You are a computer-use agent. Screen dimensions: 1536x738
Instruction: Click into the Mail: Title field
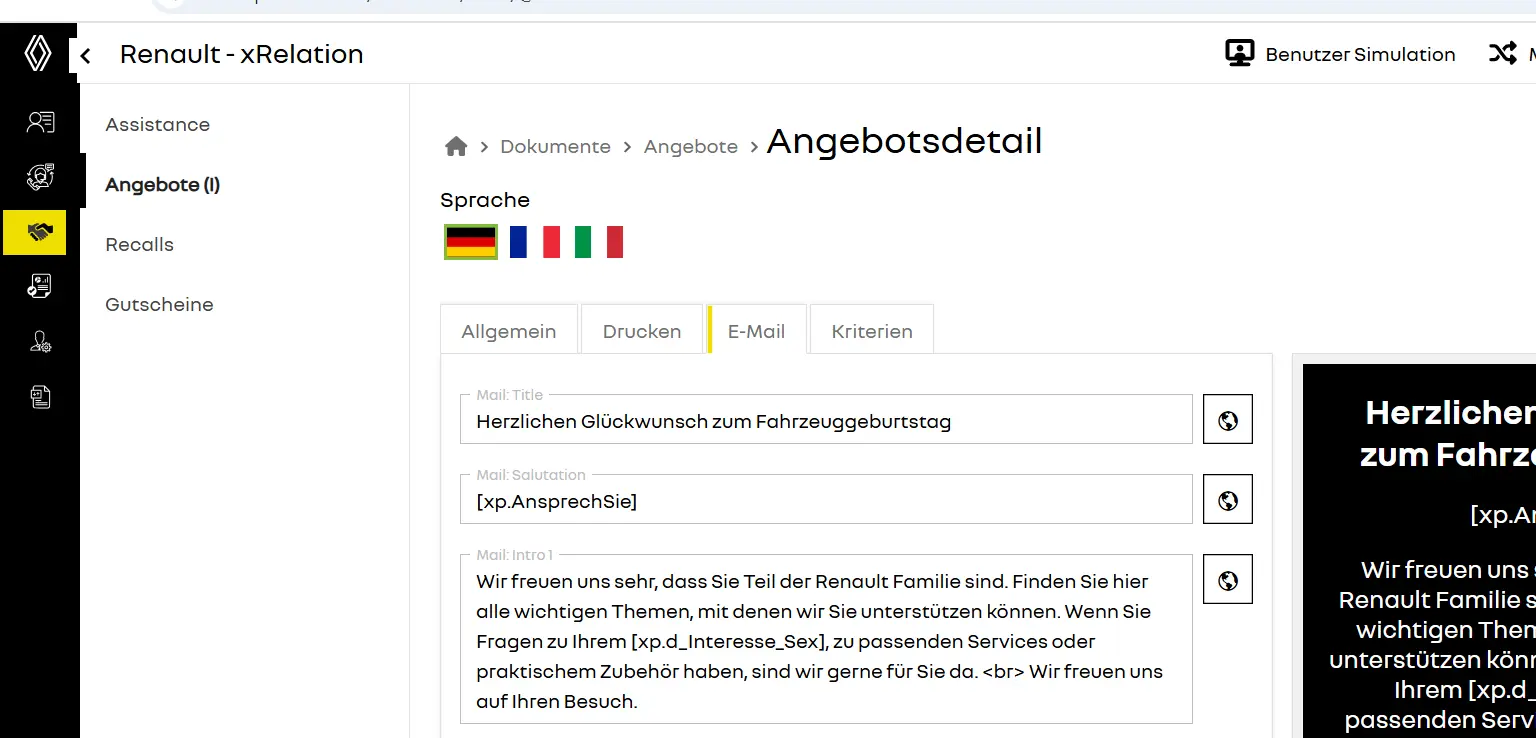826,420
